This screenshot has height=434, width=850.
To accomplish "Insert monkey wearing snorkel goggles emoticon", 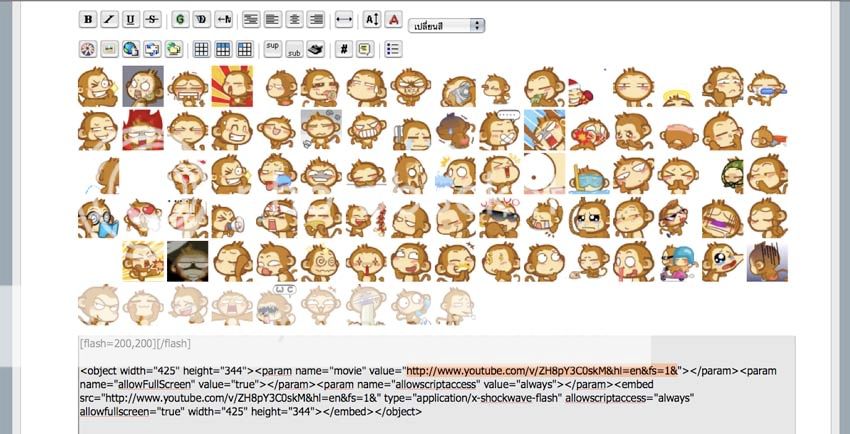I will click(589, 179).
